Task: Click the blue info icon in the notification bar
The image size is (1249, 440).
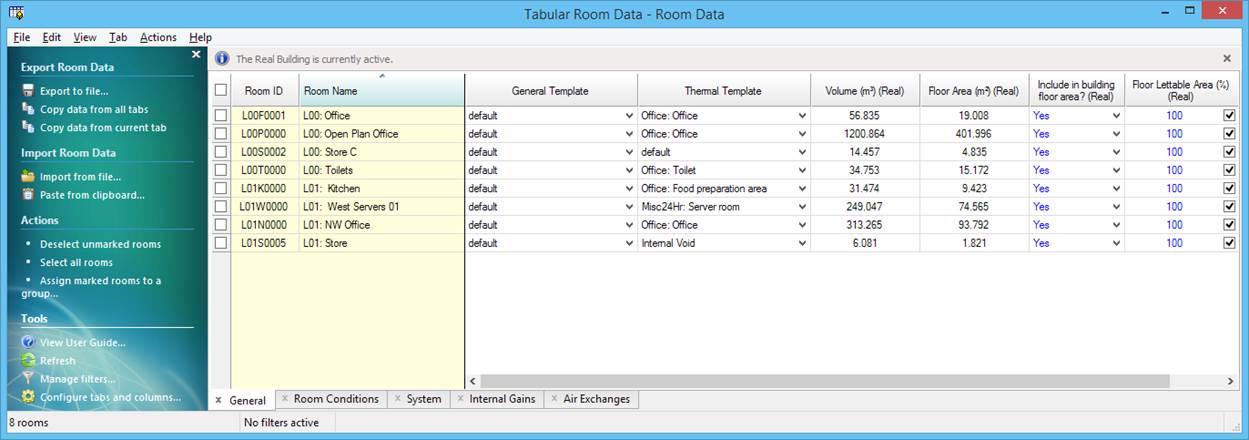Action: (222, 59)
